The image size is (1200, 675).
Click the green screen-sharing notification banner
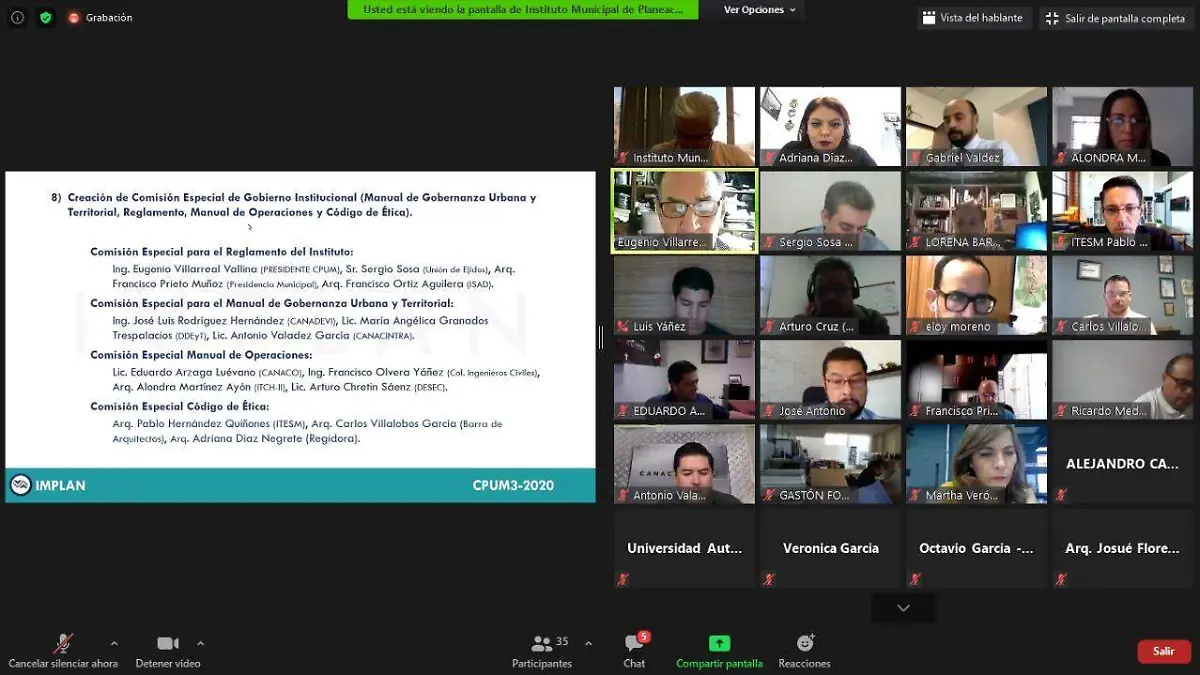pos(523,9)
